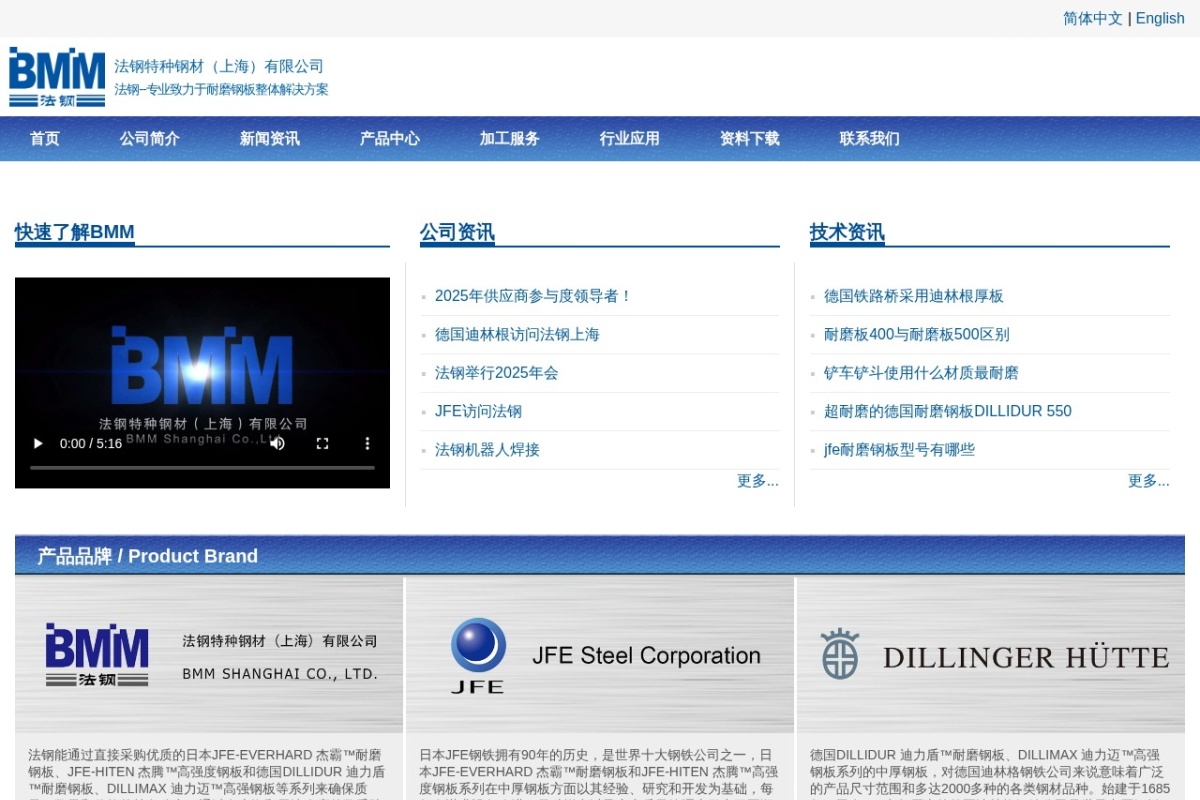Open video more options three-dot menu
The width and height of the screenshot is (1200, 800).
[367, 443]
